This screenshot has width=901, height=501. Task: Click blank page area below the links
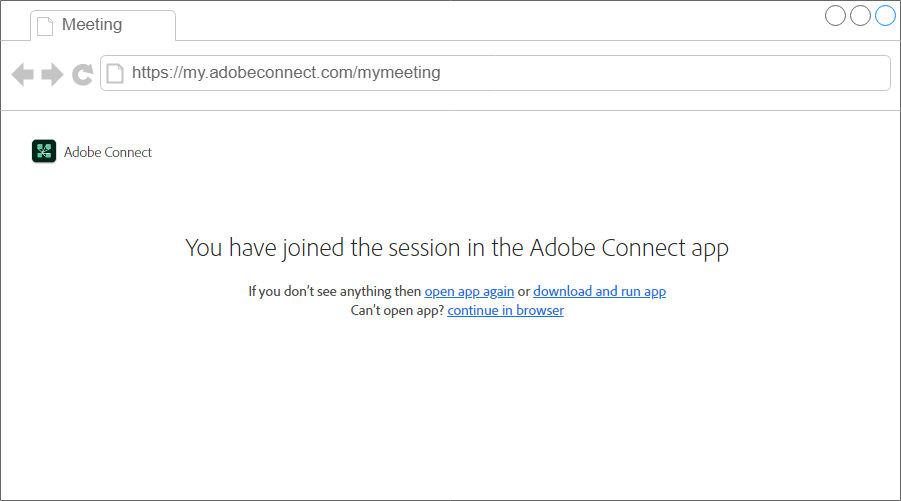pos(450,408)
